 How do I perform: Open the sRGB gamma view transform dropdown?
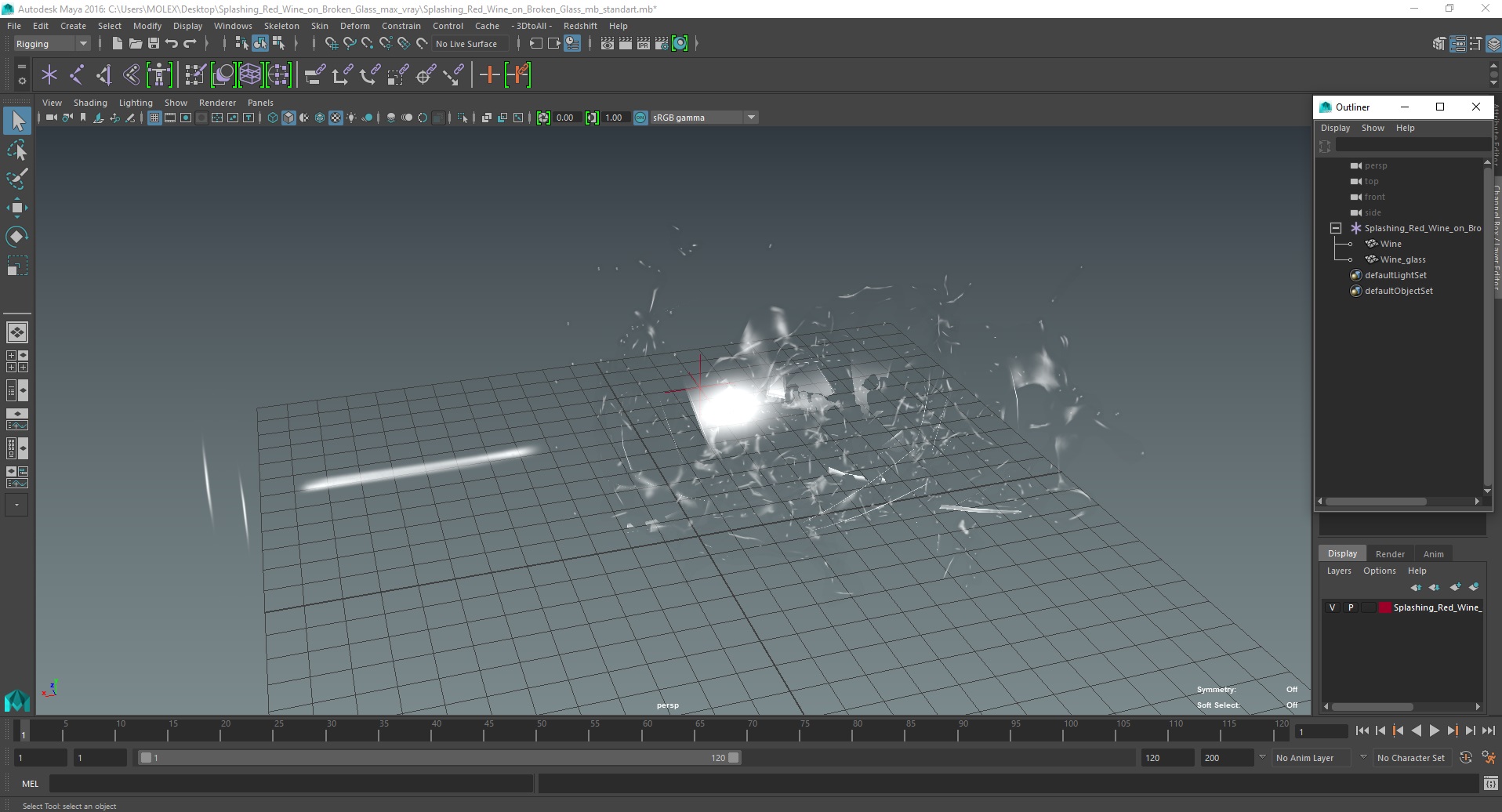click(704, 118)
